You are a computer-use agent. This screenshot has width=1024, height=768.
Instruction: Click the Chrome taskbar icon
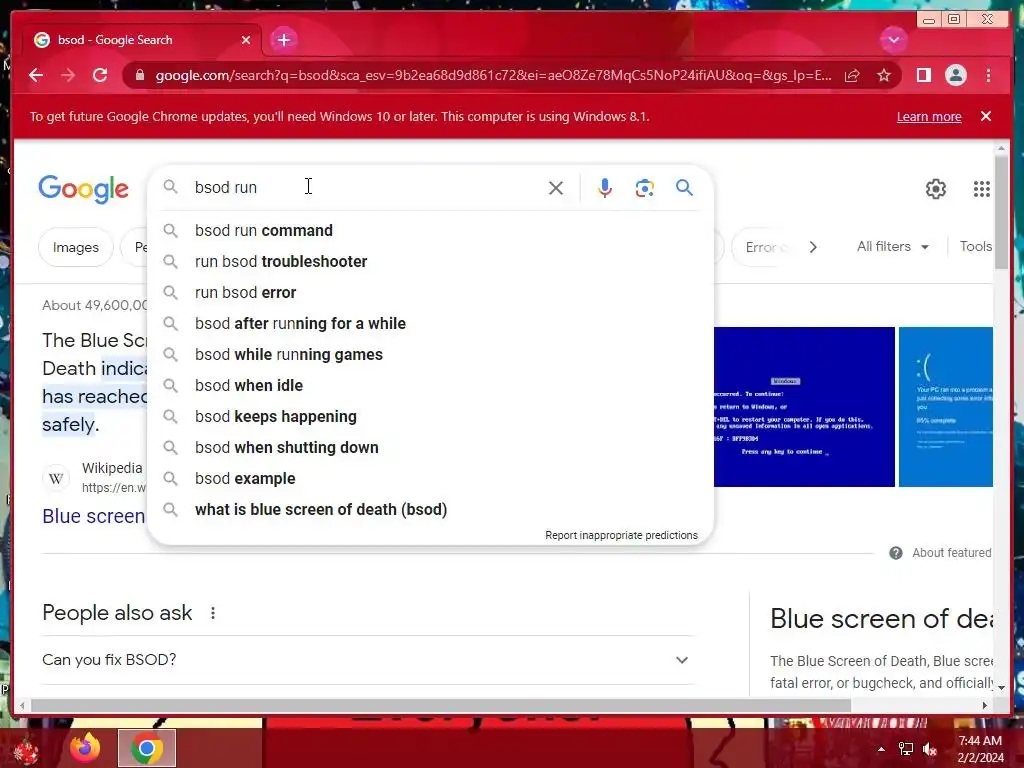(147, 748)
